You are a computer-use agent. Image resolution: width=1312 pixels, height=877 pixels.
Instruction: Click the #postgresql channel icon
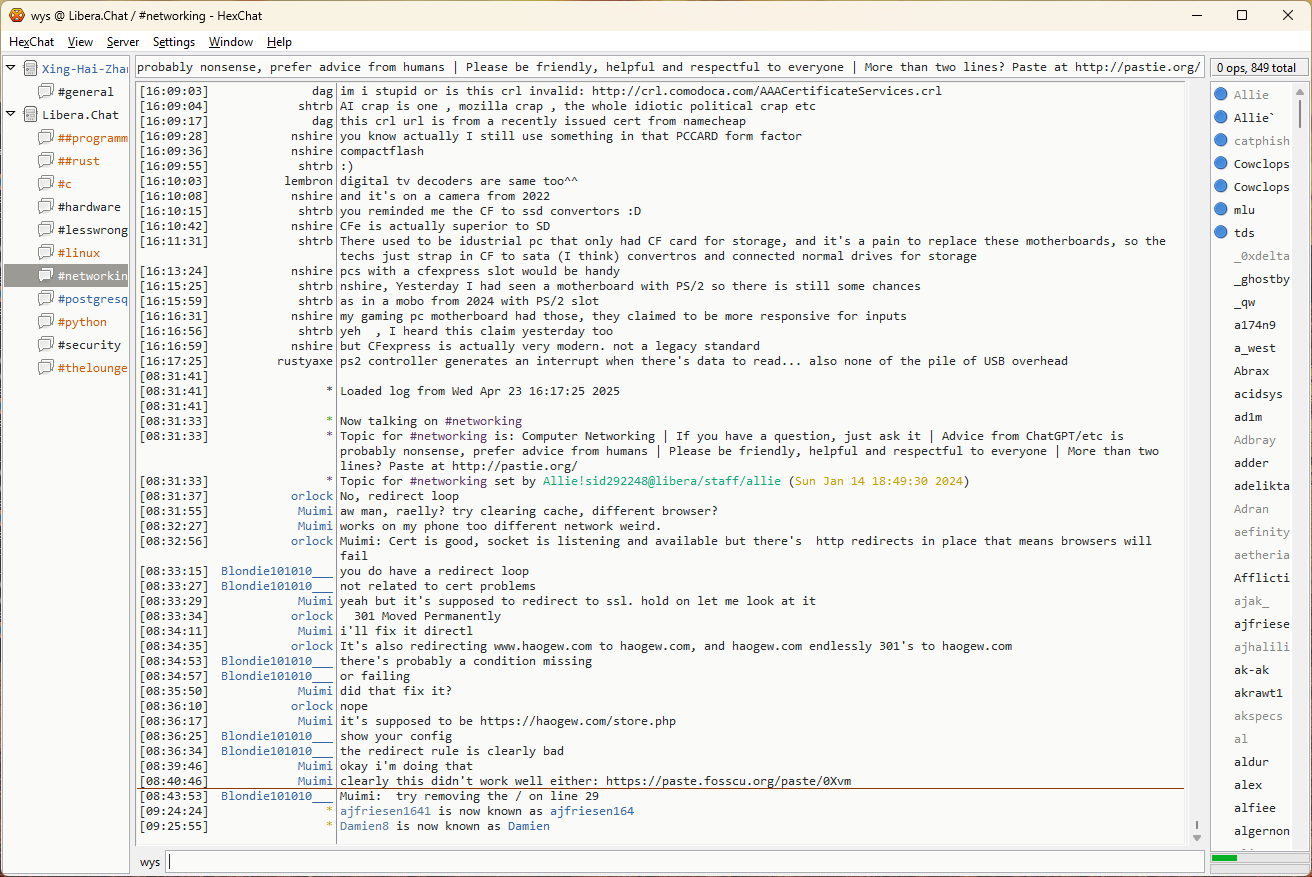[46, 299]
